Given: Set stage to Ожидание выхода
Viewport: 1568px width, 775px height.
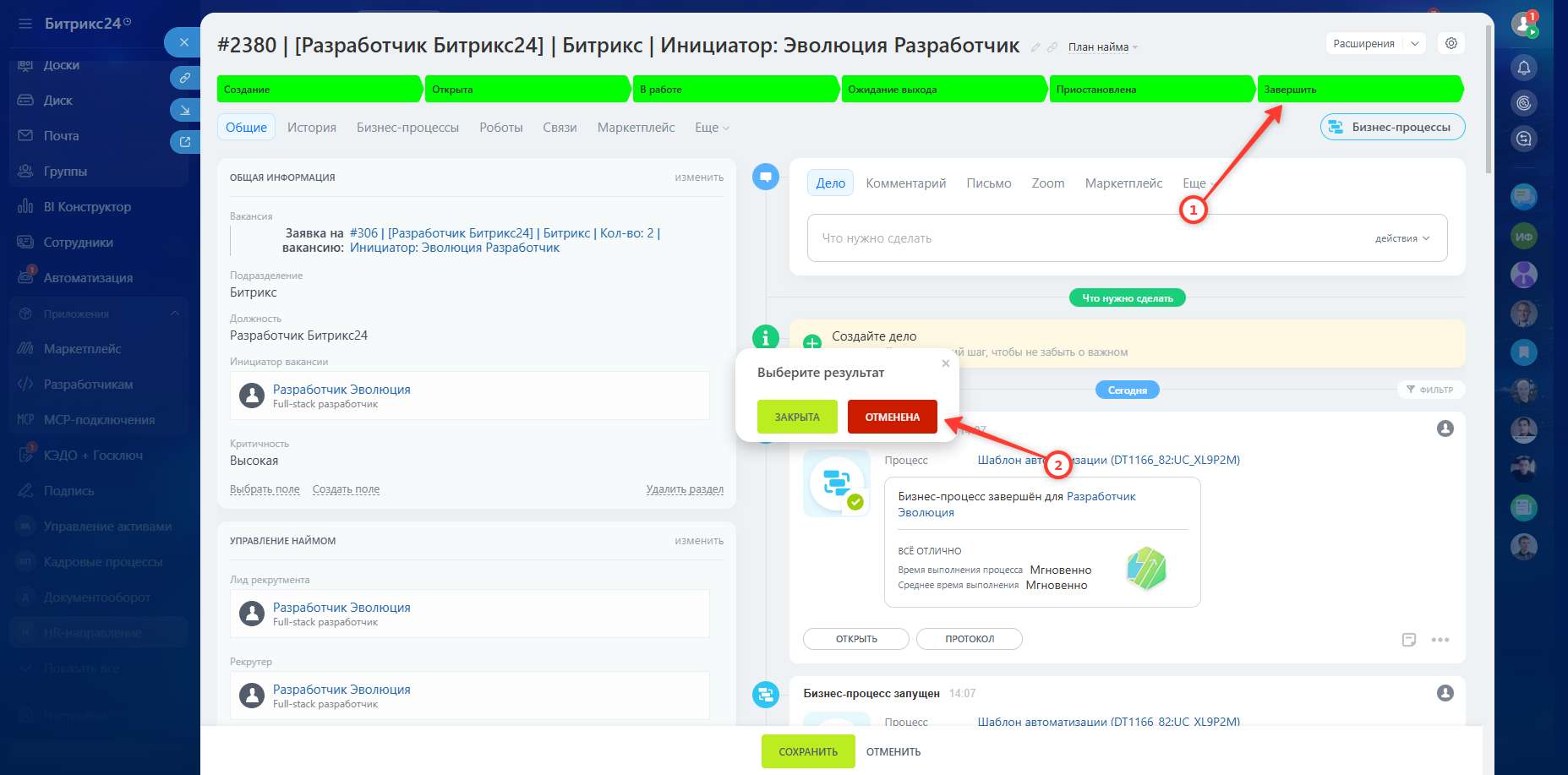Looking at the screenshot, I should [944, 89].
